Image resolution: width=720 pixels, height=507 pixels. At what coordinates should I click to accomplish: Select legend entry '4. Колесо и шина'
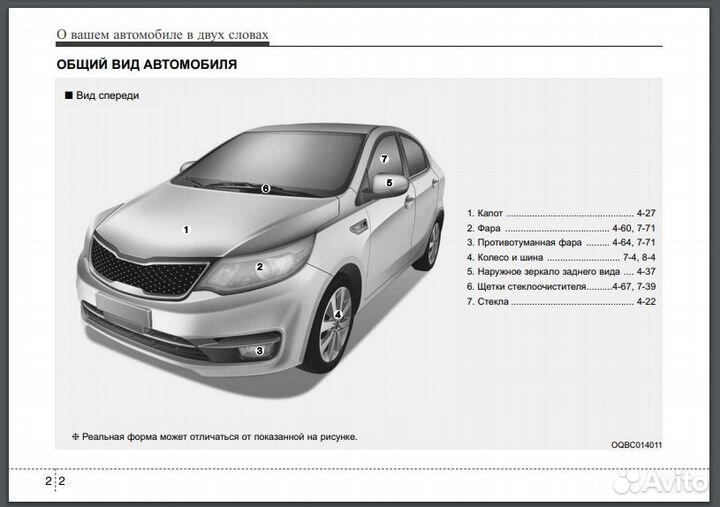click(505, 257)
